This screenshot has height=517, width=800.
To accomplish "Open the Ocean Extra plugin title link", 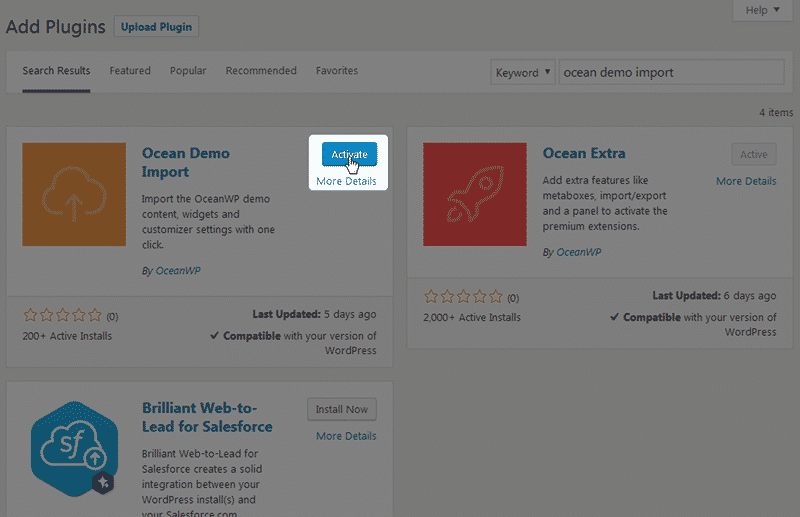I will 584,153.
